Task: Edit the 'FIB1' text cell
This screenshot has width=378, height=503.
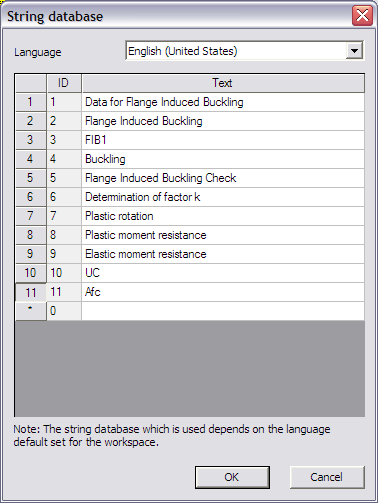Action: point(223,140)
